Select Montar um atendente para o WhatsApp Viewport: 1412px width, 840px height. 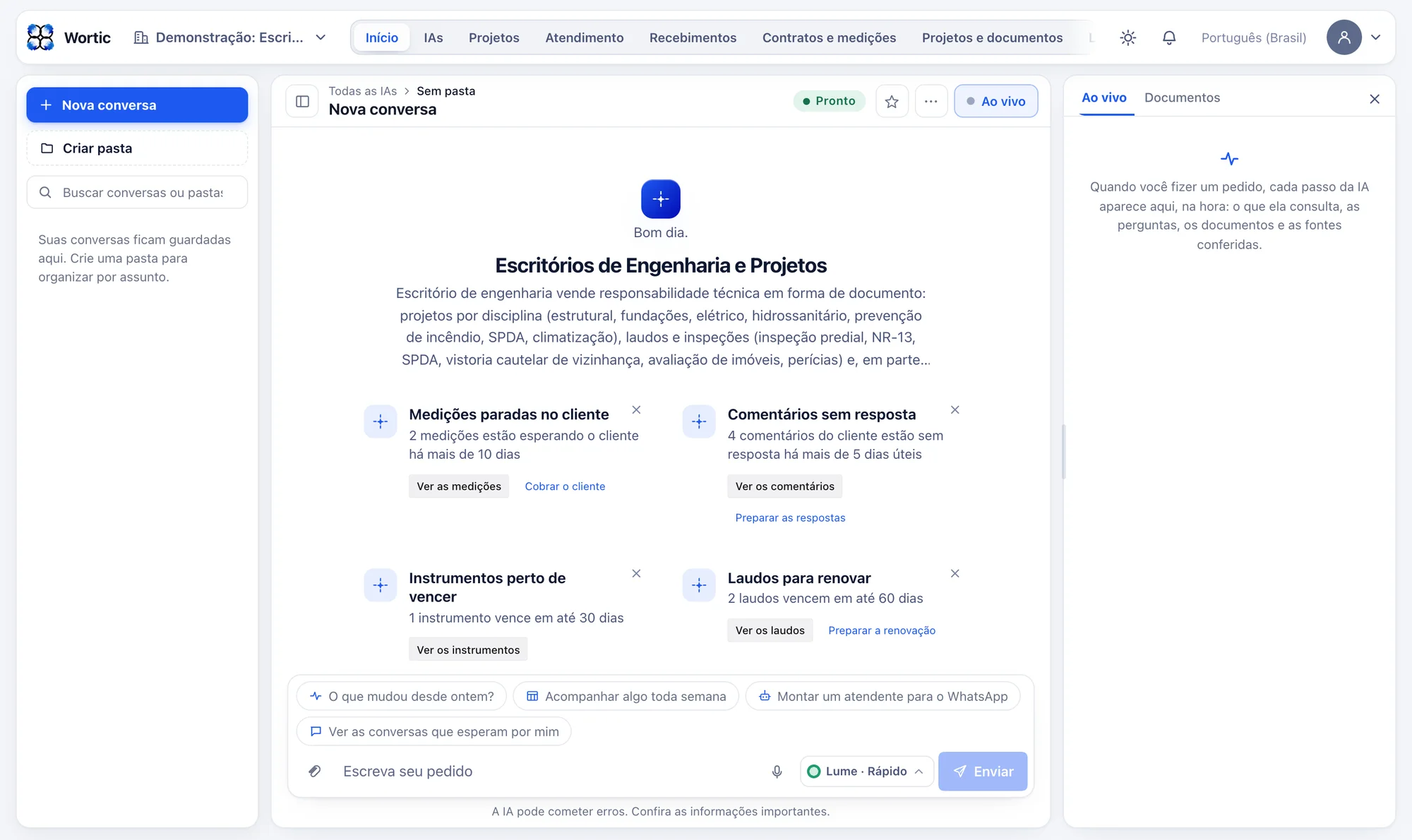tap(882, 697)
